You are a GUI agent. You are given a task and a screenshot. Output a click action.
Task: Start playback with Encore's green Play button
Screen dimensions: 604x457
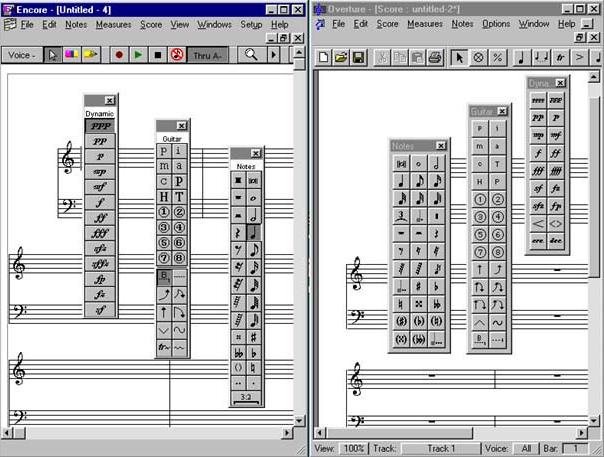(x=138, y=55)
